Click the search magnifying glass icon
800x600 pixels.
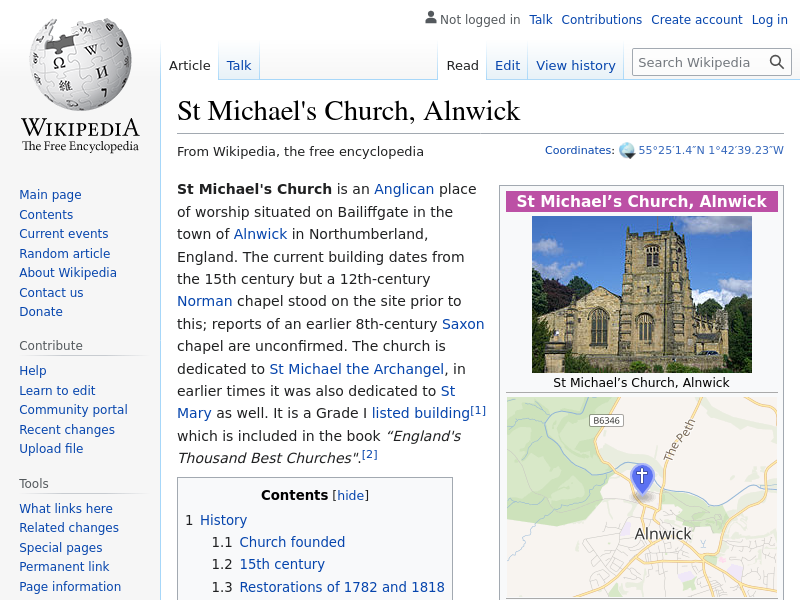click(x=777, y=62)
